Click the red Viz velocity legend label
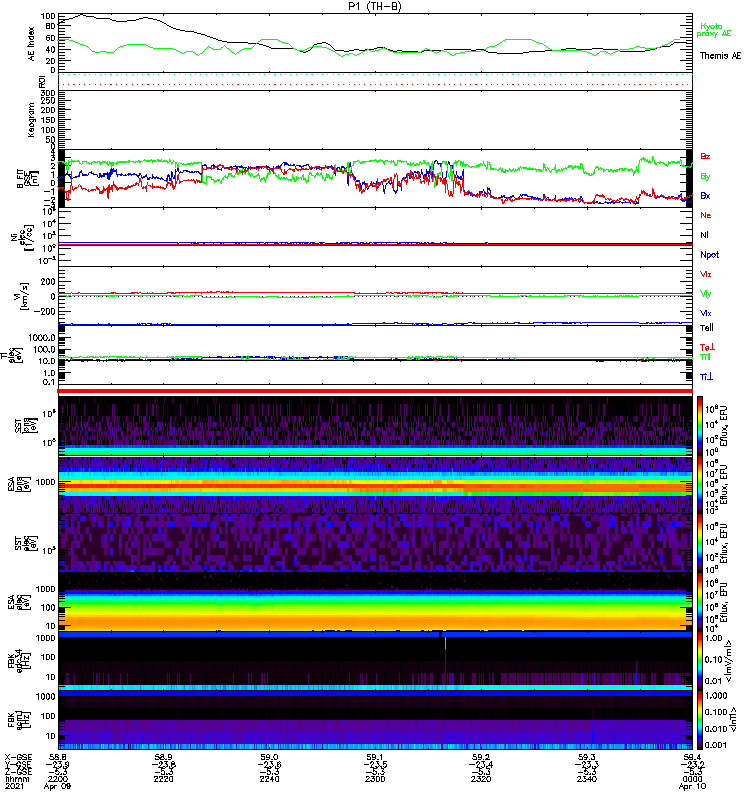The image size is (750, 800). tap(706, 274)
